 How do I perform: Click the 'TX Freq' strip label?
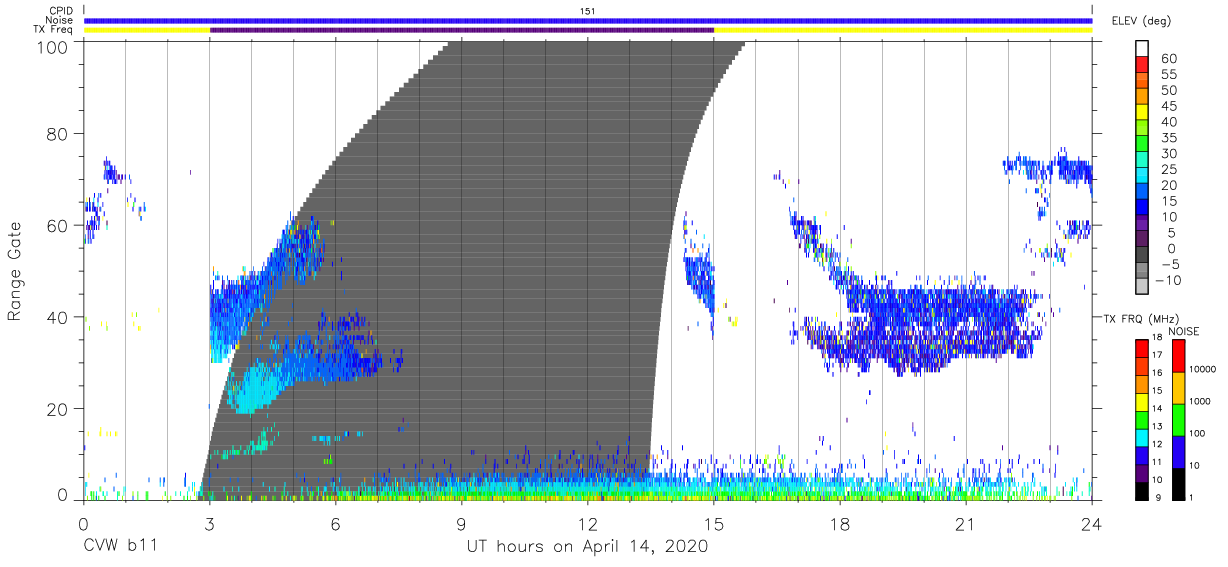coord(53,30)
